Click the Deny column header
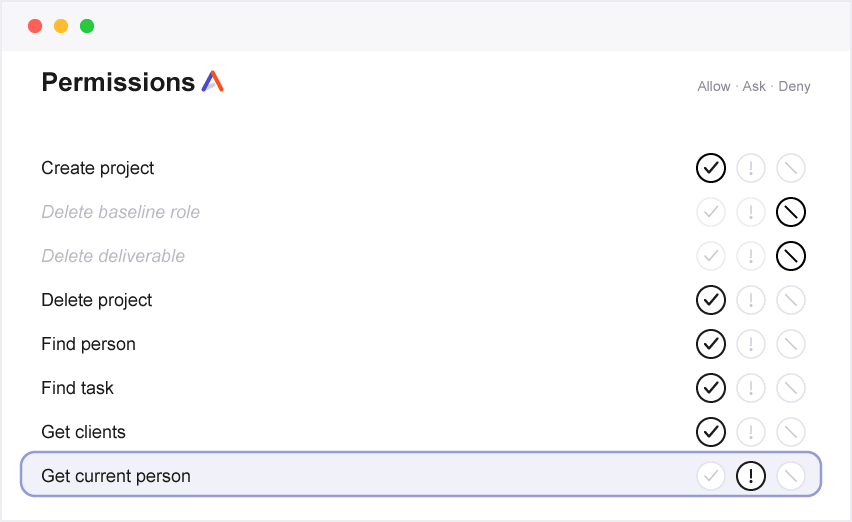 click(794, 86)
